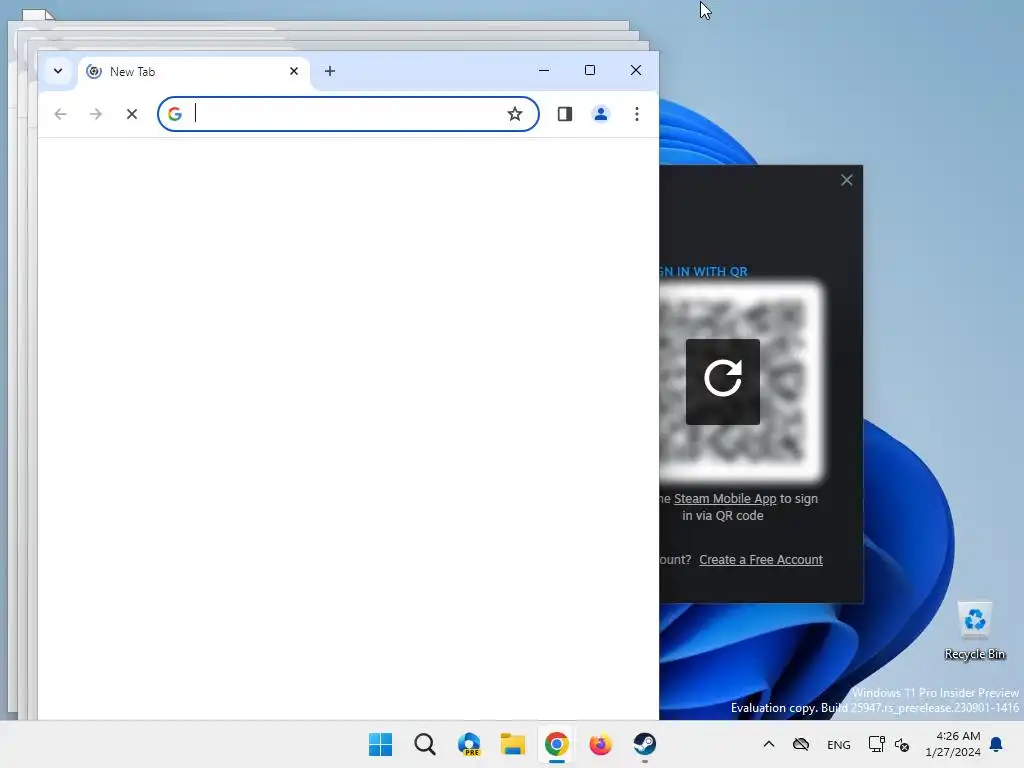Image resolution: width=1024 pixels, height=768 pixels.
Task: Refresh the Steam QR code
Action: (723, 381)
